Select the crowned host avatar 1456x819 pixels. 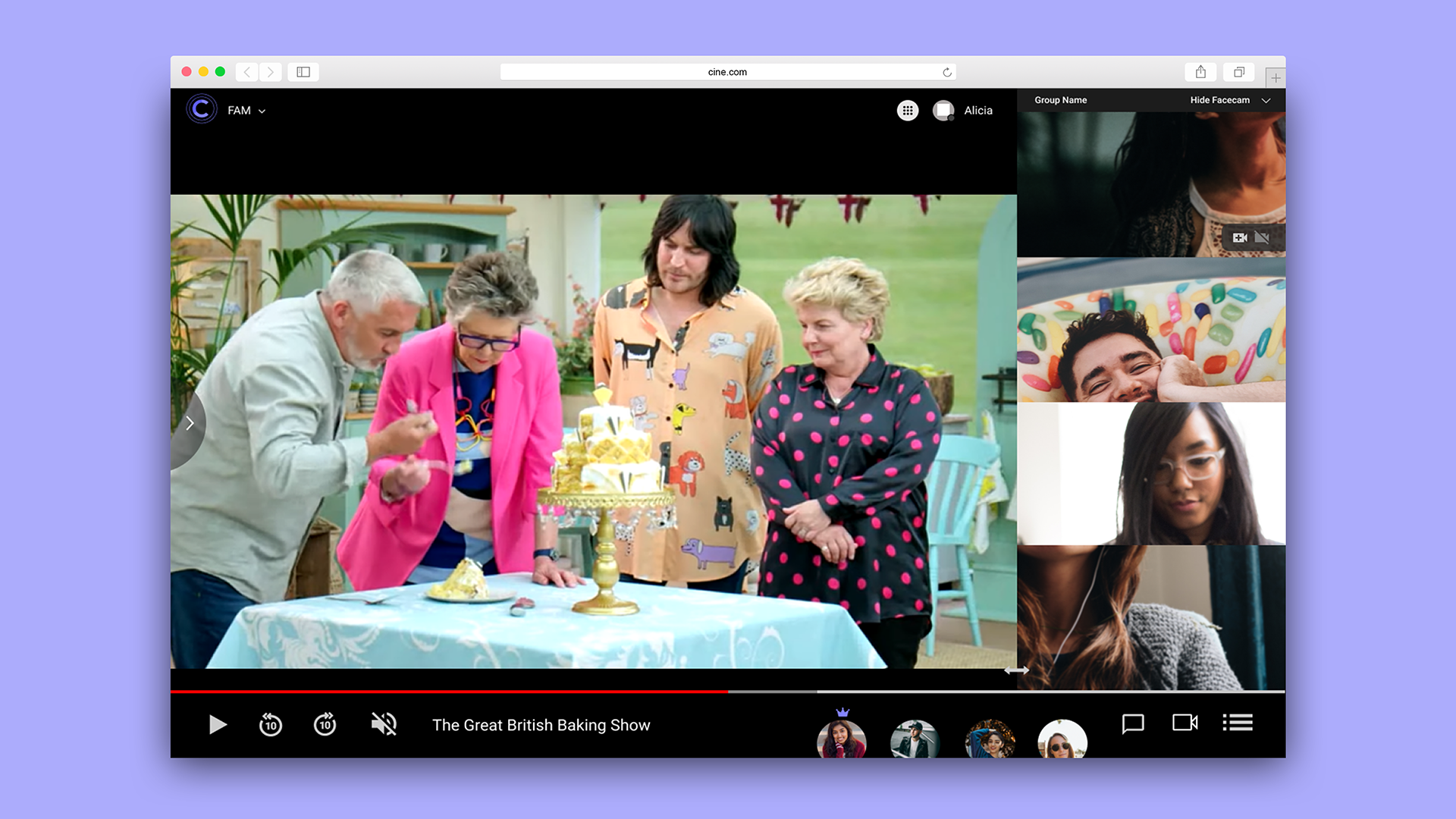[x=842, y=739]
